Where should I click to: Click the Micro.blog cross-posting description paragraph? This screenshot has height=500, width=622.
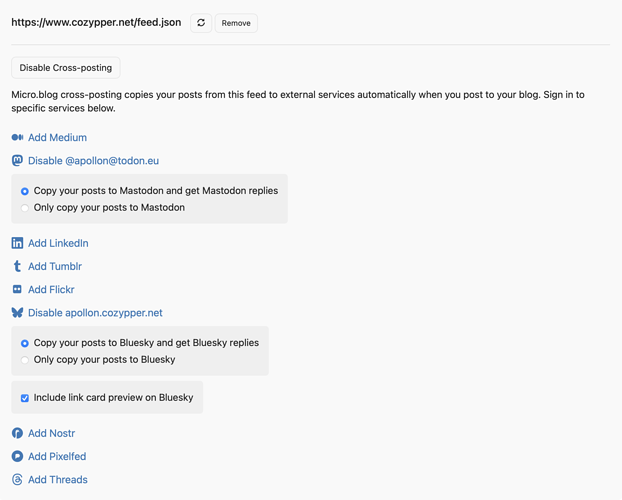298,101
